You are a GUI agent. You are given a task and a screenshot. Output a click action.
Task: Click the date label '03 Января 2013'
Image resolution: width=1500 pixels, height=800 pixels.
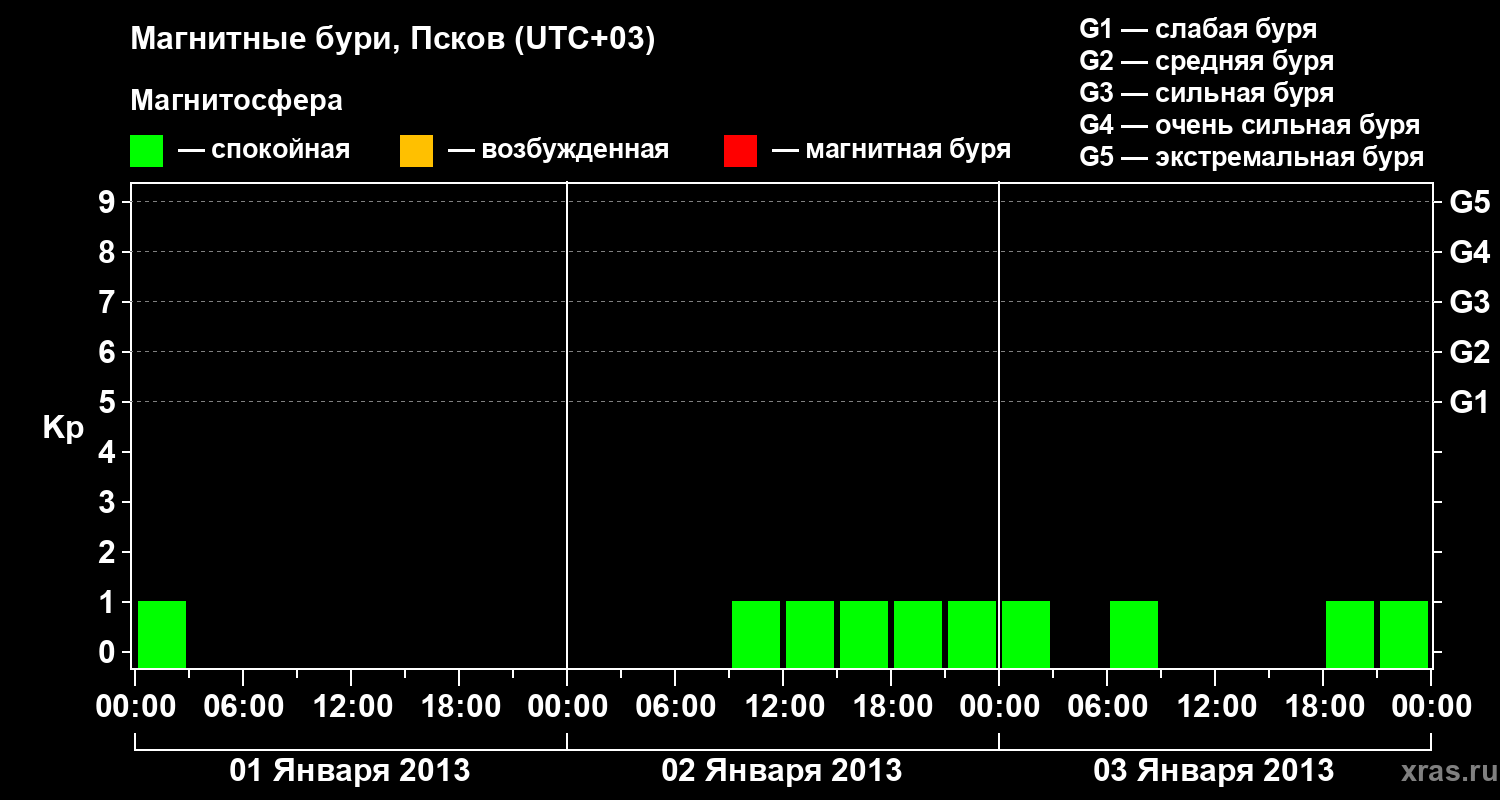pos(1214,771)
